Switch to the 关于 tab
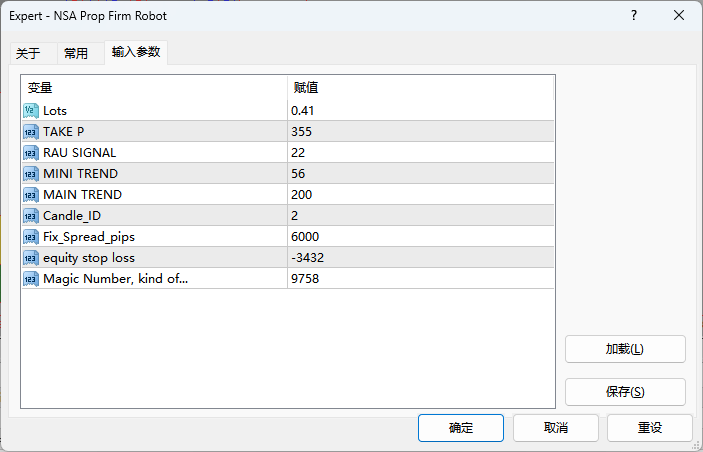 pyautogui.click(x=28, y=54)
